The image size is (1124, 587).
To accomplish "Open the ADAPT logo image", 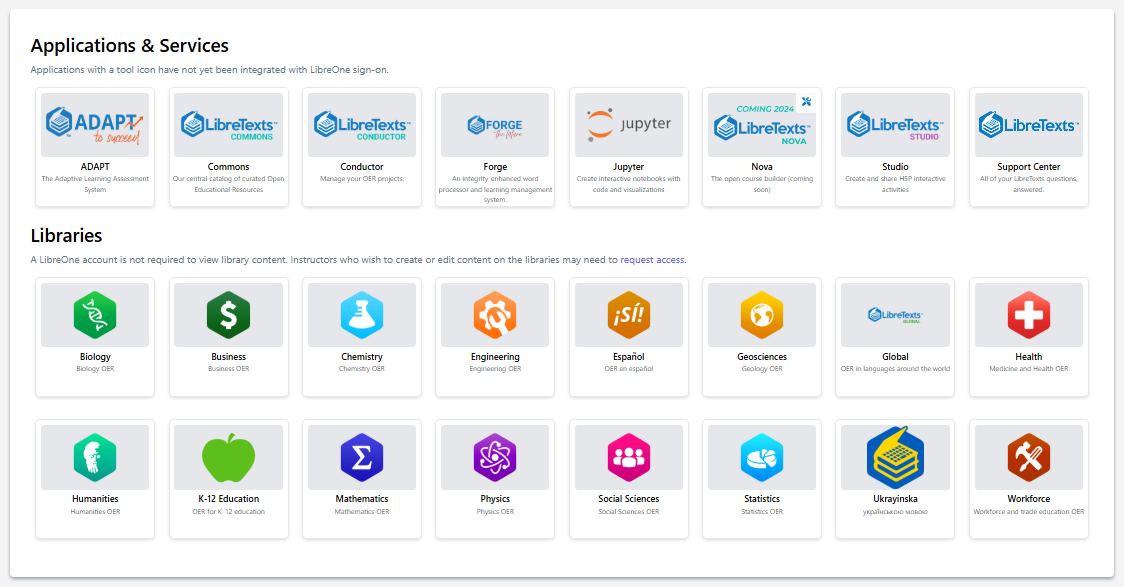I will tap(95, 125).
